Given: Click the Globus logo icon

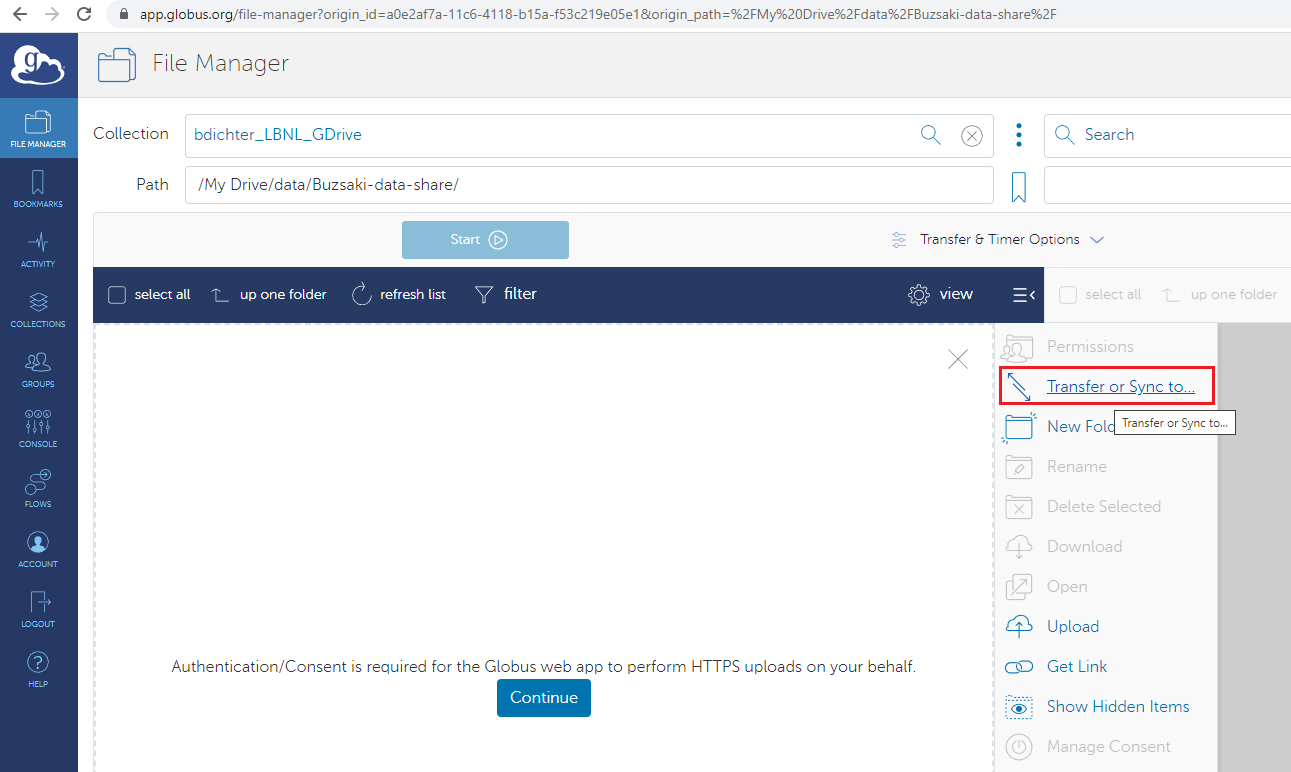Looking at the screenshot, I should [x=38, y=65].
